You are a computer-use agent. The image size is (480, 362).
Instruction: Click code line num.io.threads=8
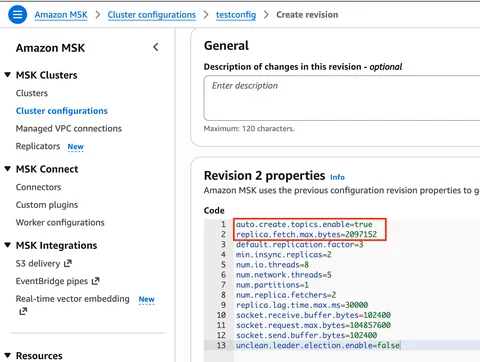tap(272, 265)
